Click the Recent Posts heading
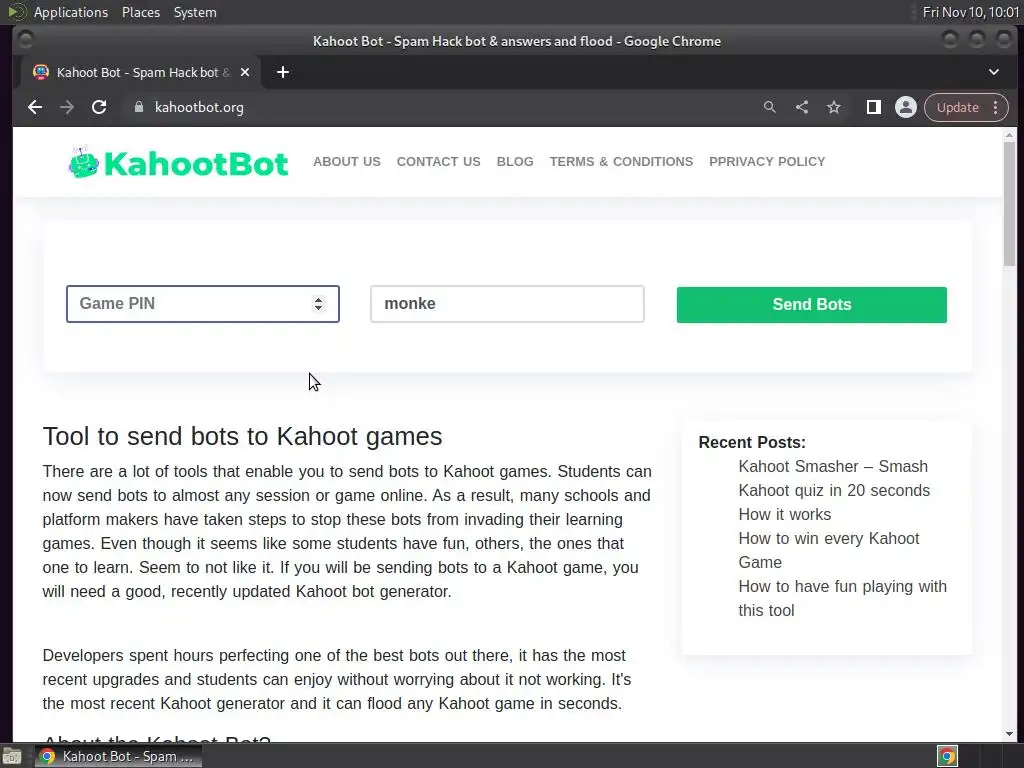The image size is (1024, 768). pos(752,442)
